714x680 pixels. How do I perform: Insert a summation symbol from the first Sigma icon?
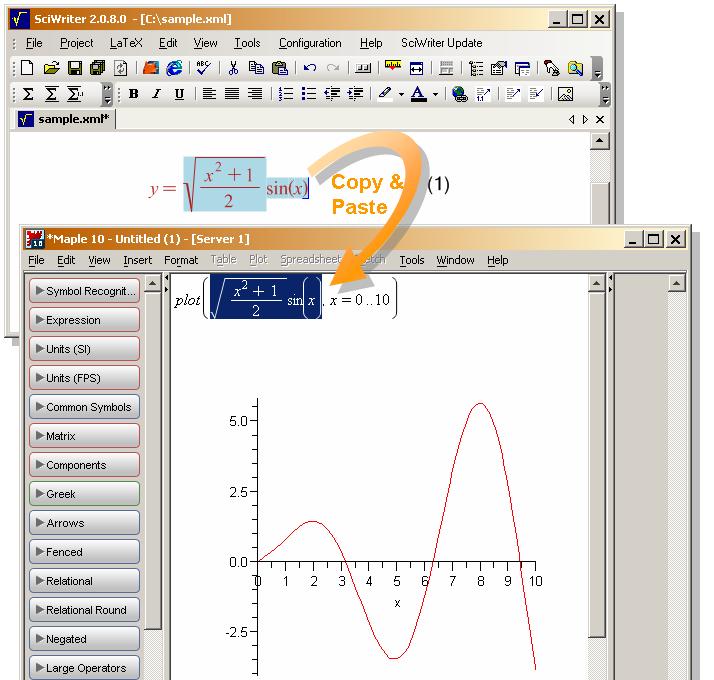28,95
